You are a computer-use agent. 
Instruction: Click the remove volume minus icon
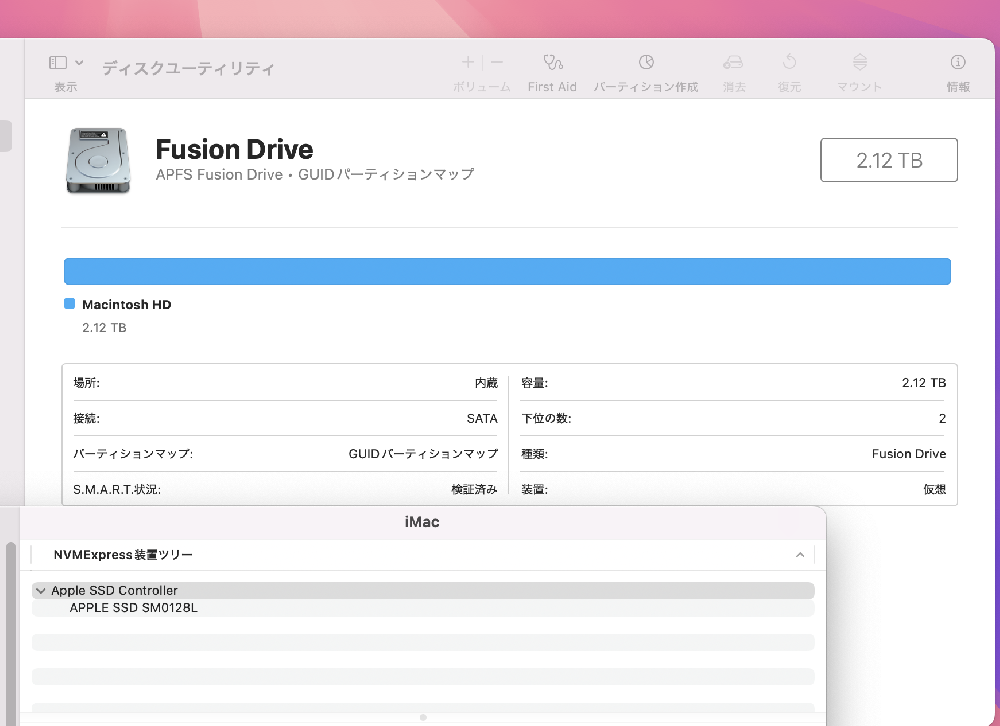click(497, 62)
